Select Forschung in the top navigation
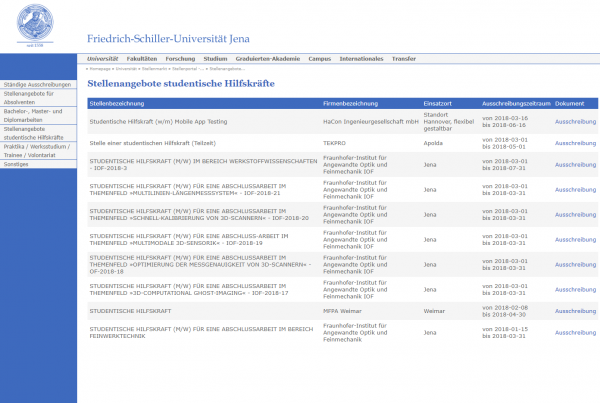The height and width of the screenshot is (403, 600). [180, 59]
